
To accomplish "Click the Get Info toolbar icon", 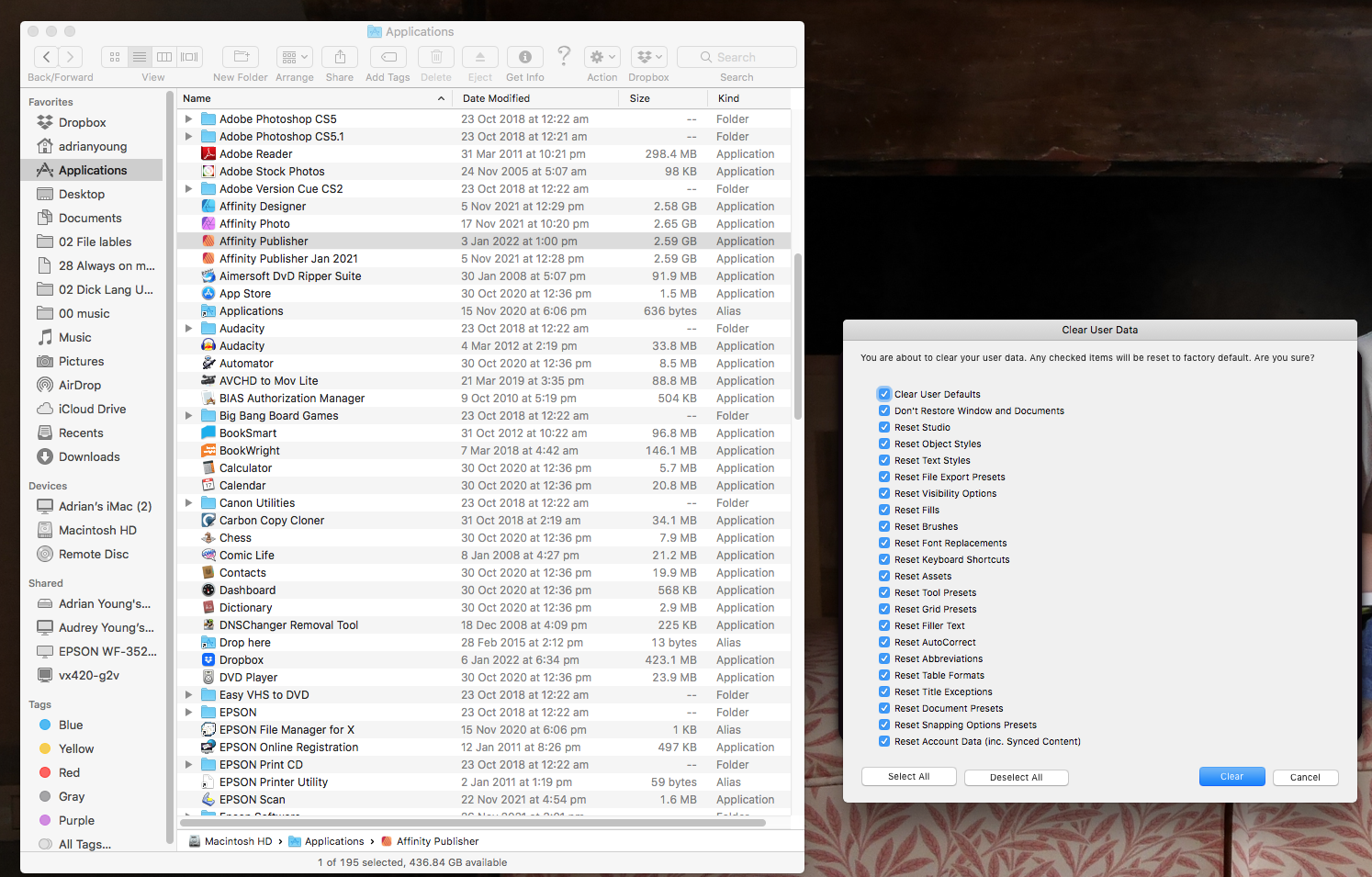I will (x=525, y=57).
